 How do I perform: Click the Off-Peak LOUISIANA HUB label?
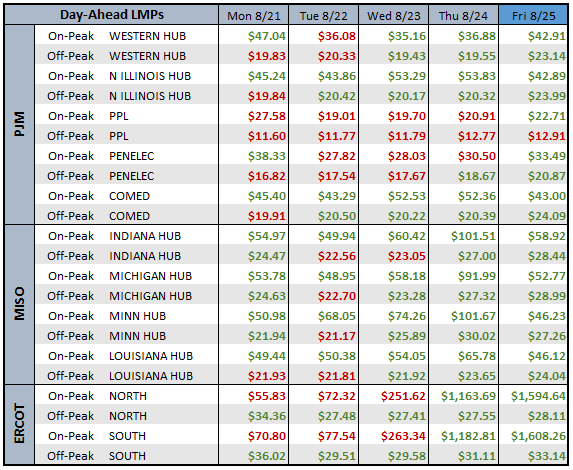click(x=120, y=376)
